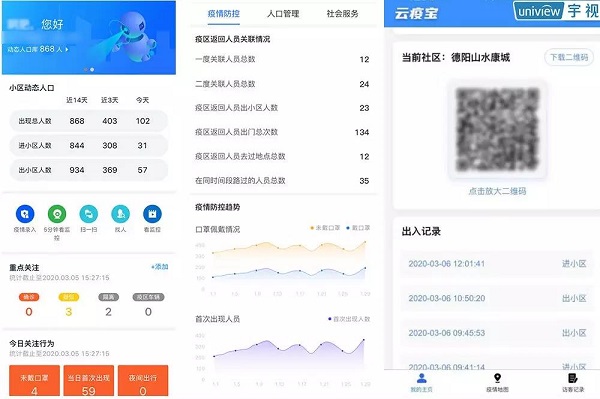Open the 看监控 video icon
Image resolution: width=600 pixels, height=399 pixels.
coord(152,214)
